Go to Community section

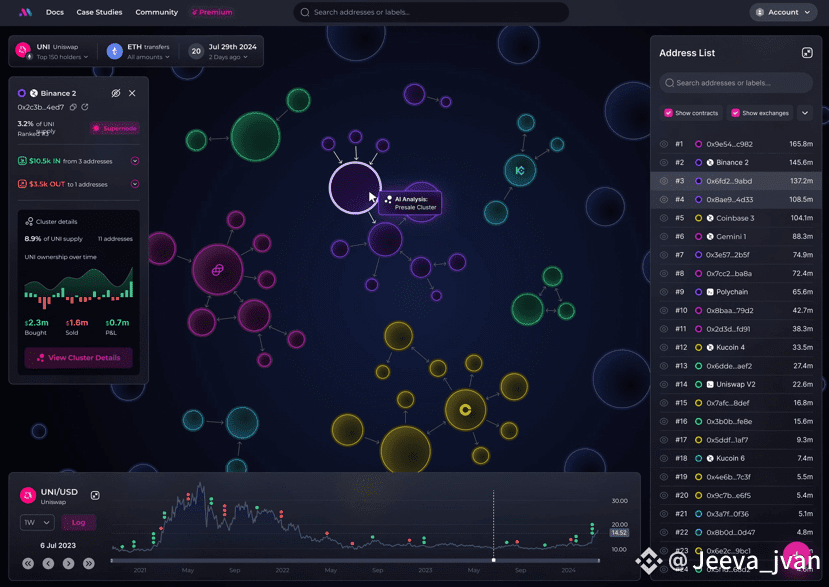point(156,12)
